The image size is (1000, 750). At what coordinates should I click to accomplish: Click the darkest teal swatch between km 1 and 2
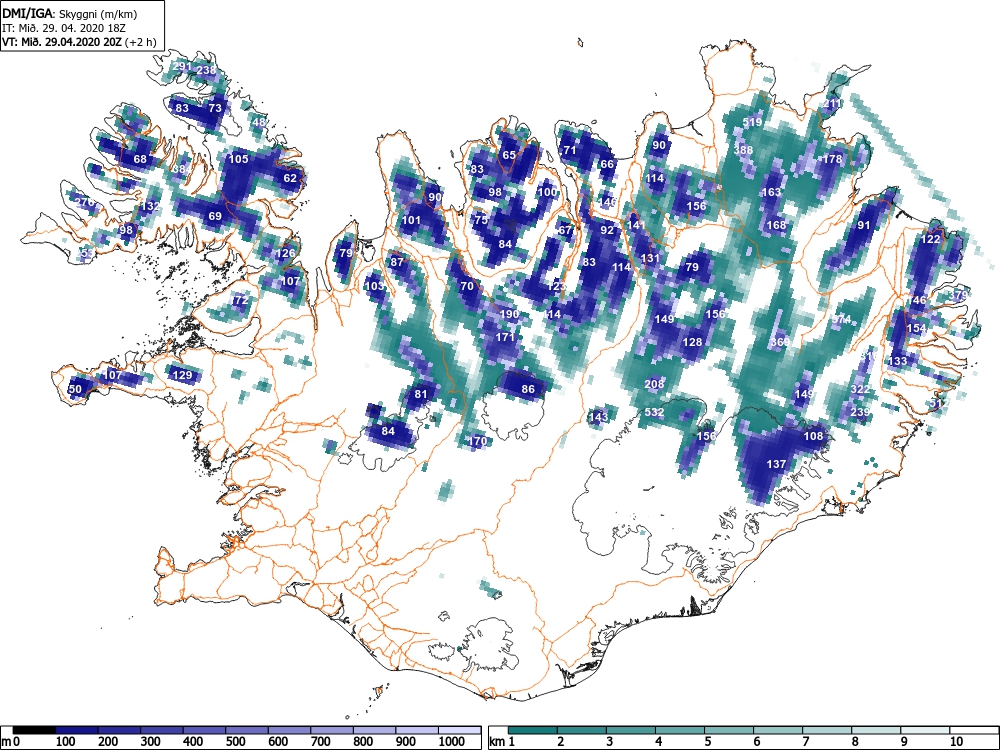[533, 730]
